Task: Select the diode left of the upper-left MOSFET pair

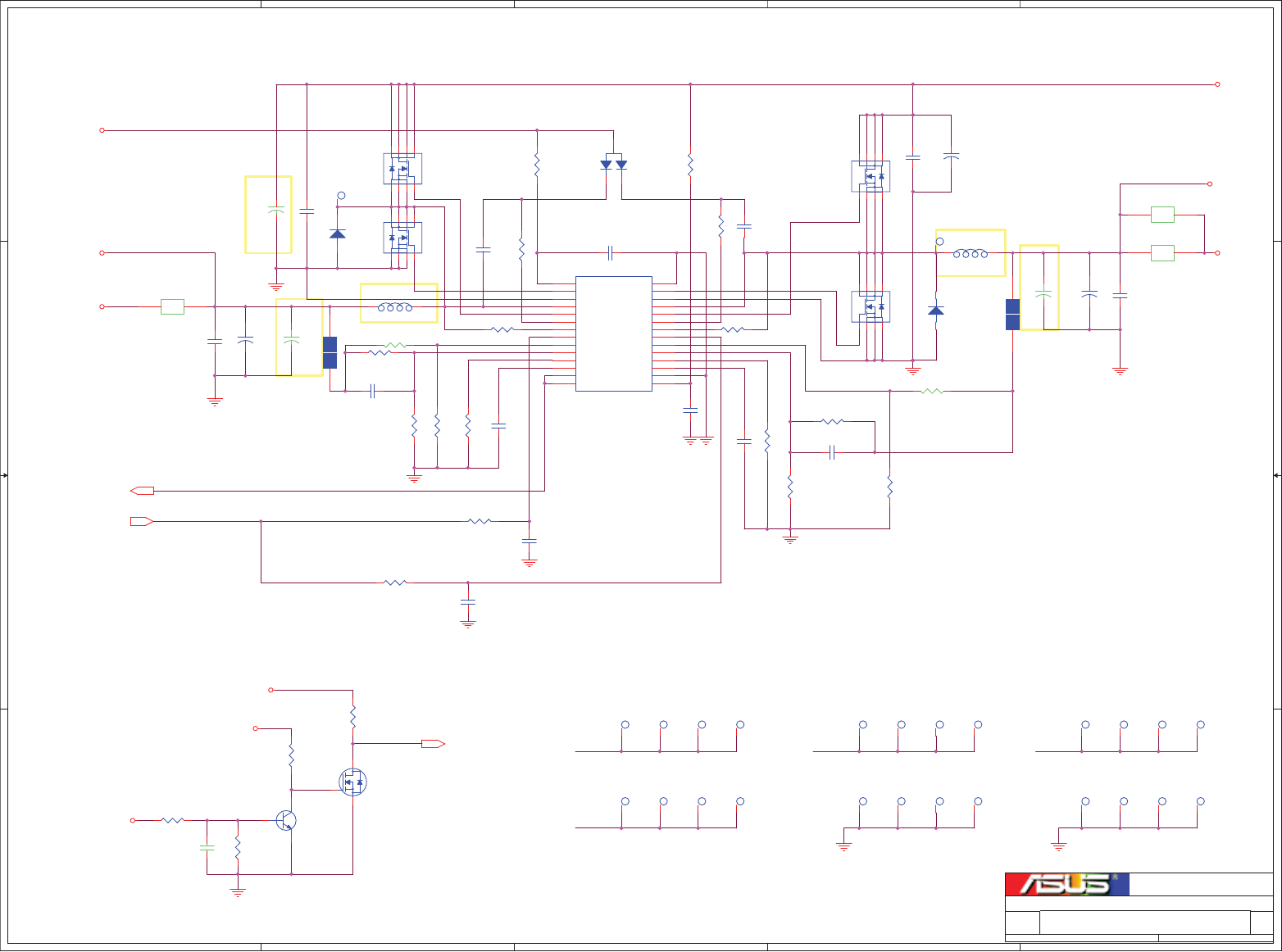Action: (337, 233)
